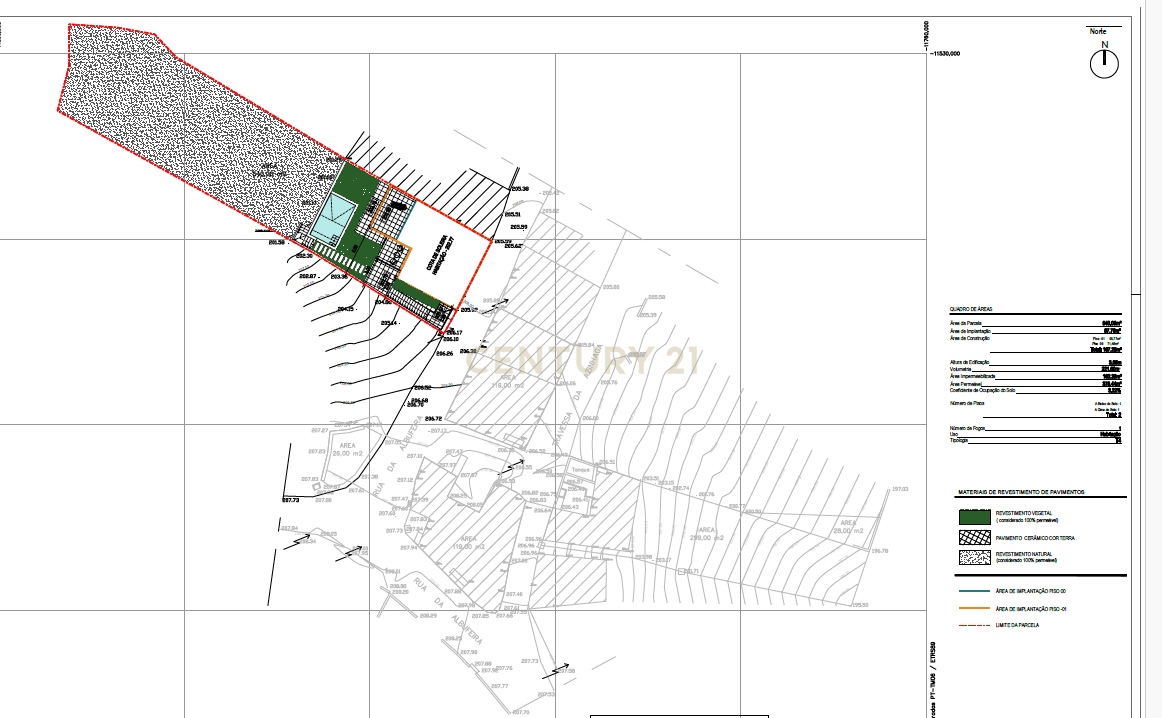Click the "MATERIAIS DE REVESTIMENTO DE PAVIMENTOS" heading
1162x718 pixels.
pyautogui.click(x=1021, y=492)
